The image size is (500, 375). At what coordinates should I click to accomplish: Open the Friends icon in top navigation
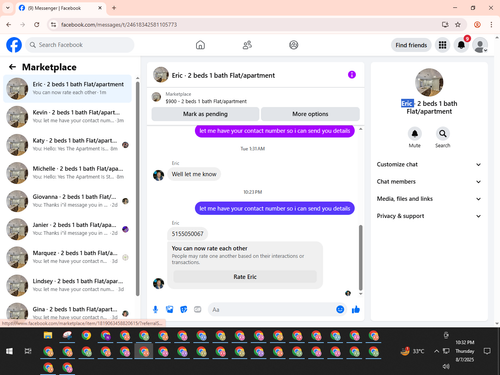[x=247, y=45]
